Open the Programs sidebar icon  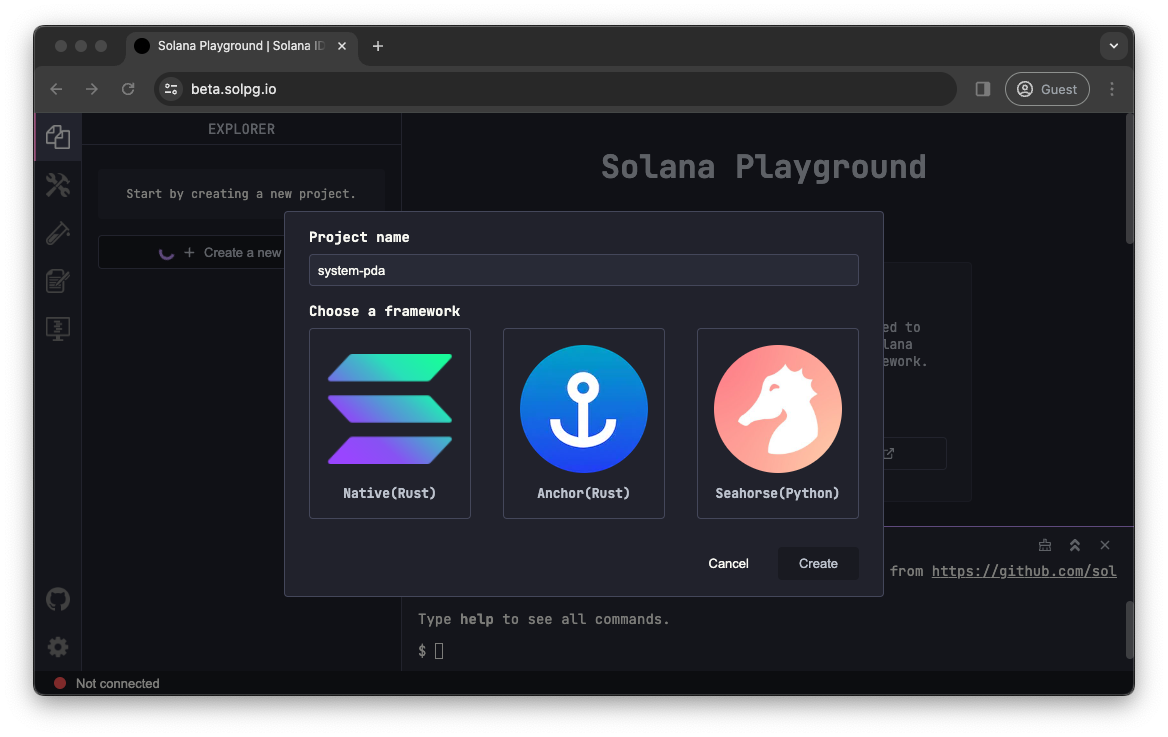point(58,329)
